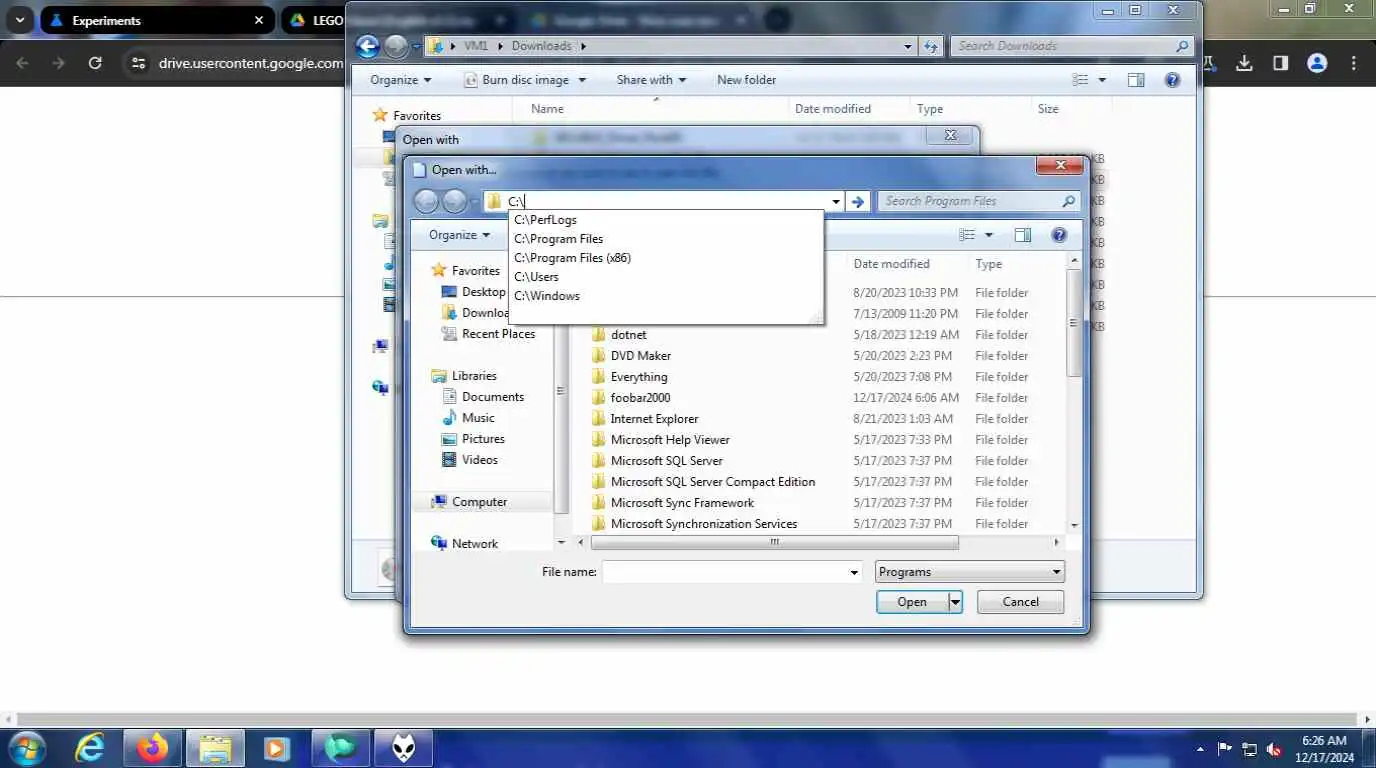Viewport: 1376px width, 768px height.
Task: Change view icon in the Open with dialog
Action: (x=967, y=235)
